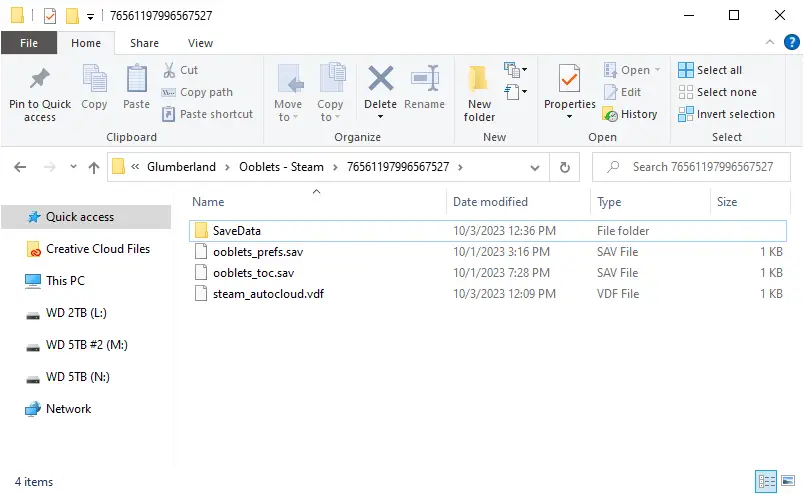Viewport: 804px width, 494px height.
Task: Open the File menu tab
Action: pyautogui.click(x=29, y=43)
